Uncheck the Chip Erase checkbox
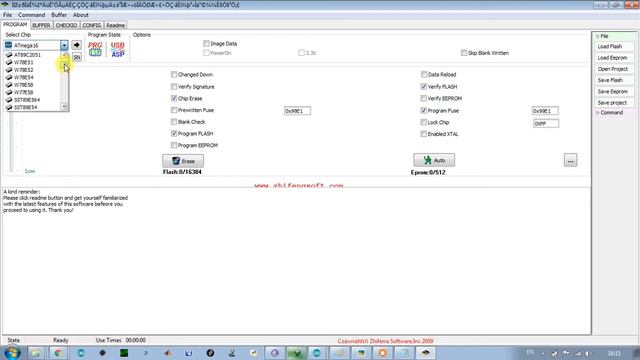The width and height of the screenshot is (640, 360). (x=174, y=98)
